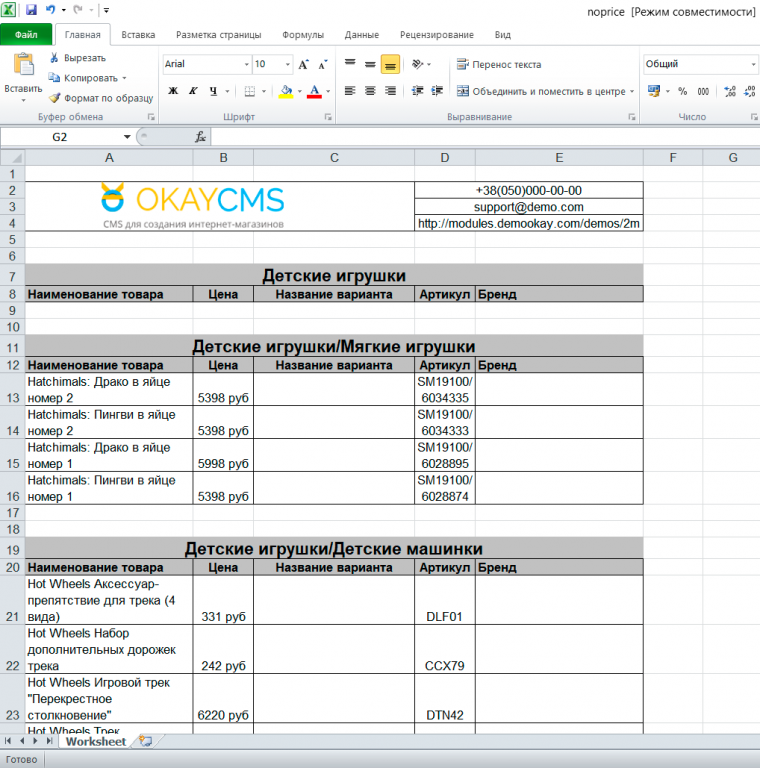Click the Undo arrow icon
760x768 pixels.
tap(50, 10)
